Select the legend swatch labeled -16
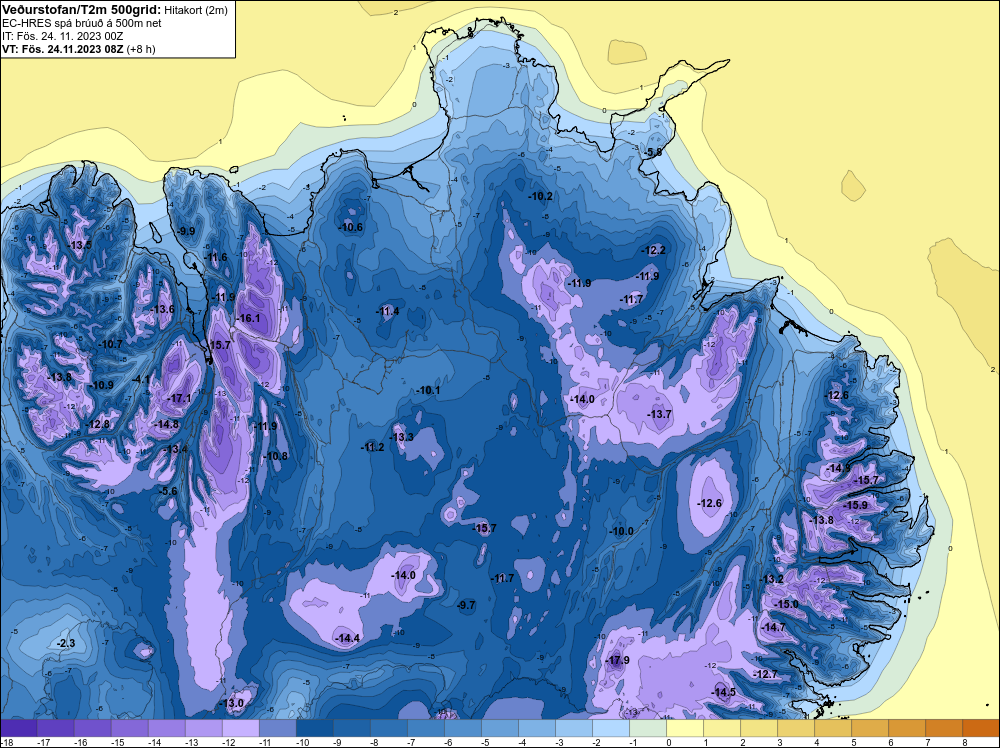This screenshot has width=1000, height=748. pos(92,728)
